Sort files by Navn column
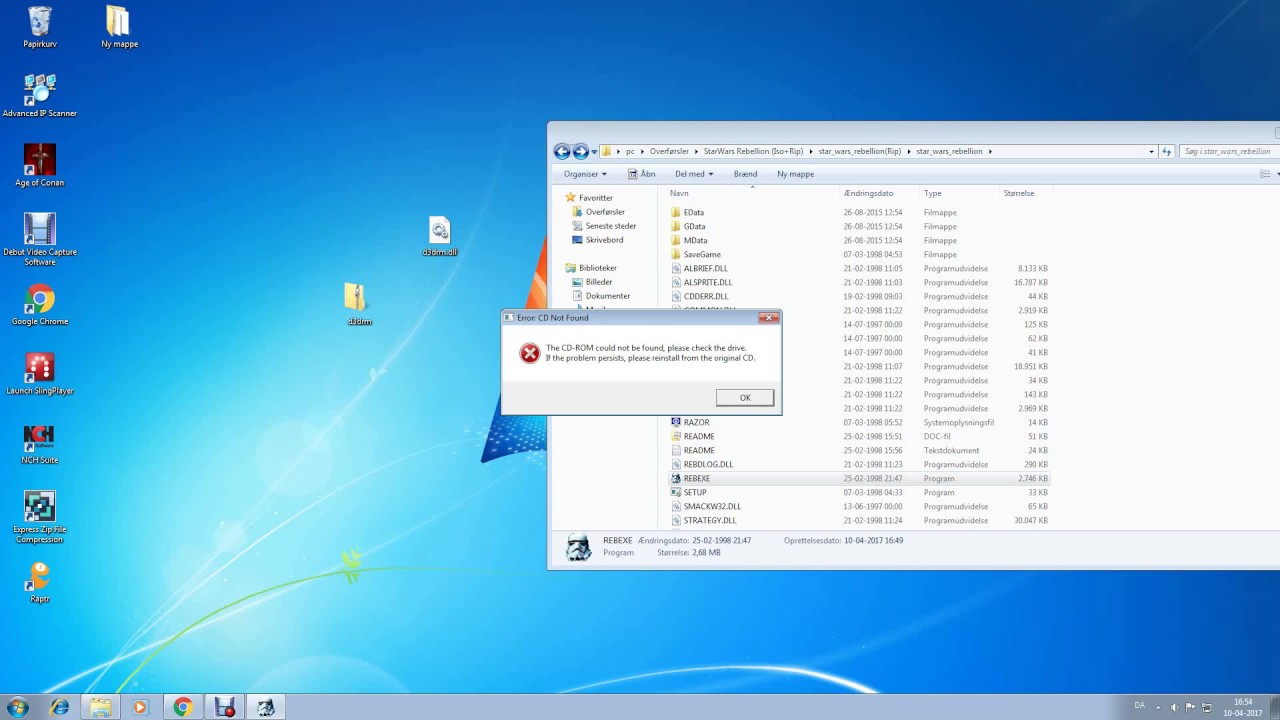Screen dimensions: 1280x720 754,193
